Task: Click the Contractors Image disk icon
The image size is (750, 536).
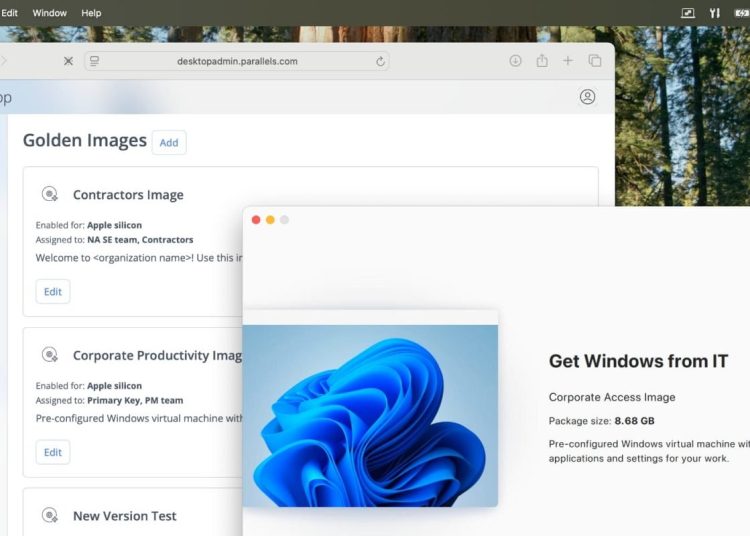Action: tap(50, 195)
